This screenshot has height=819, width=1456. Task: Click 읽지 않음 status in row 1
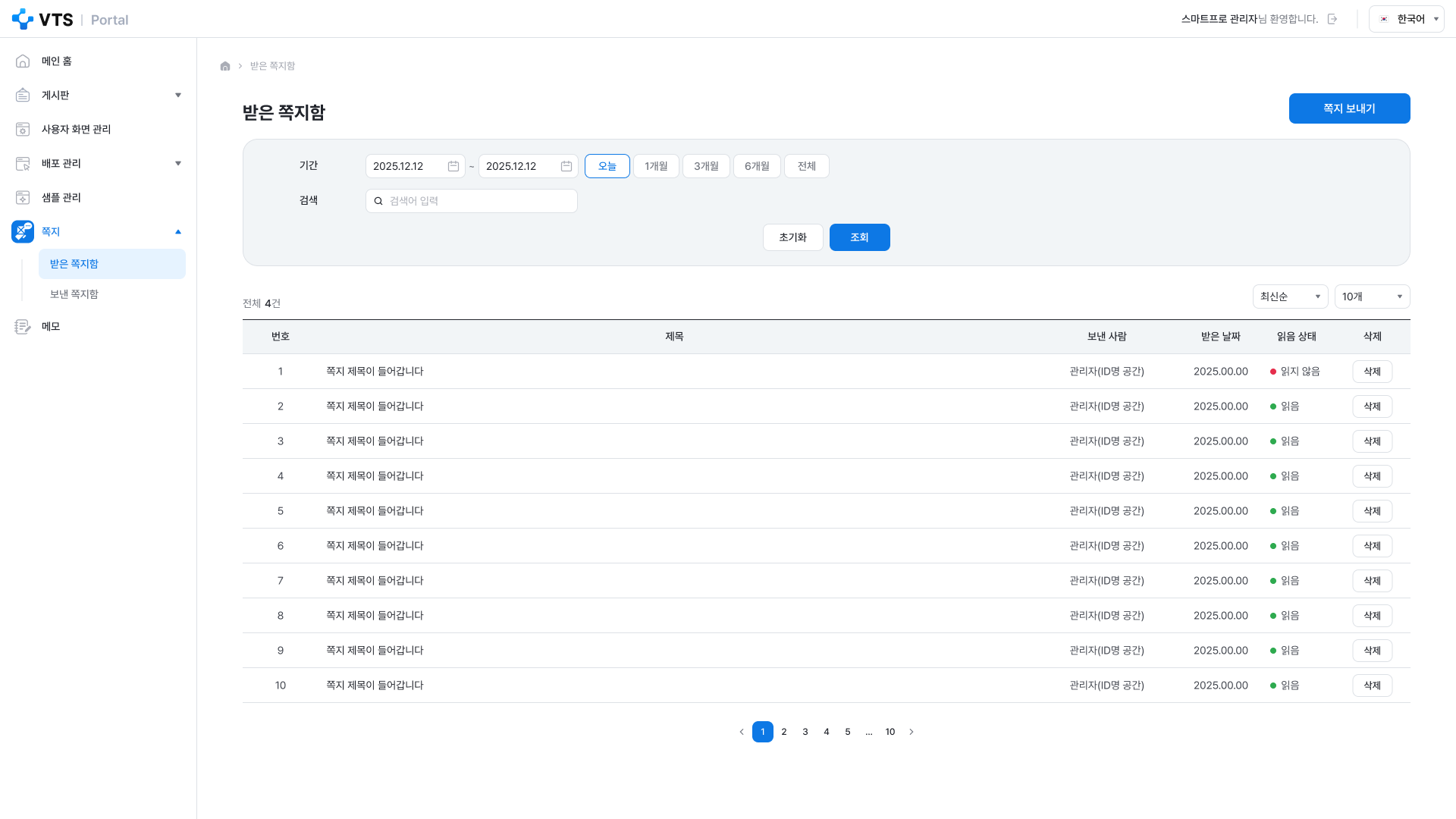pyautogui.click(x=1295, y=372)
